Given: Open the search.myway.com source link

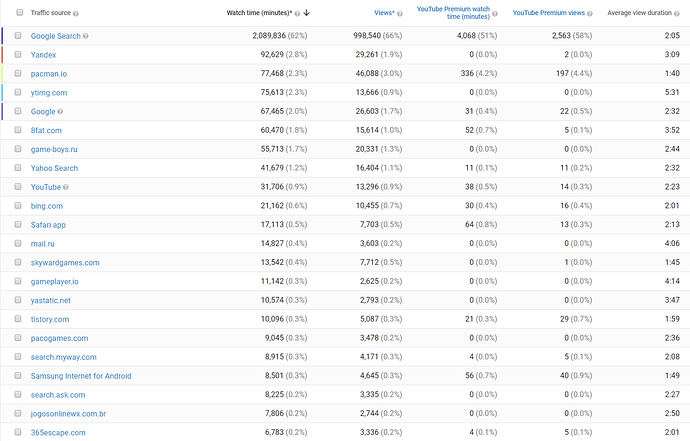Looking at the screenshot, I should 63,357.
